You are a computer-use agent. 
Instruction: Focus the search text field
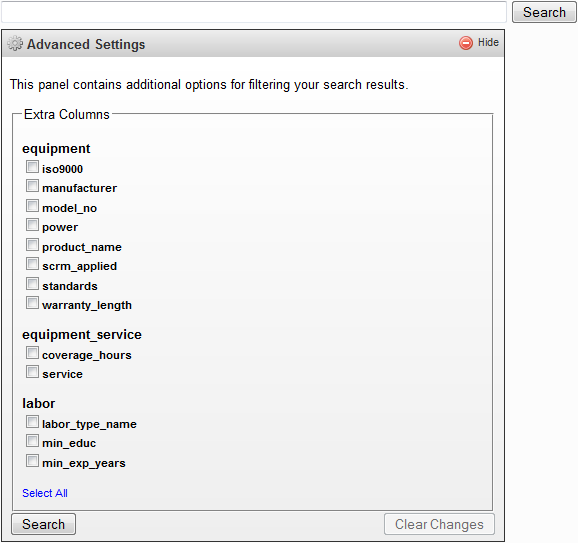[x=254, y=12]
